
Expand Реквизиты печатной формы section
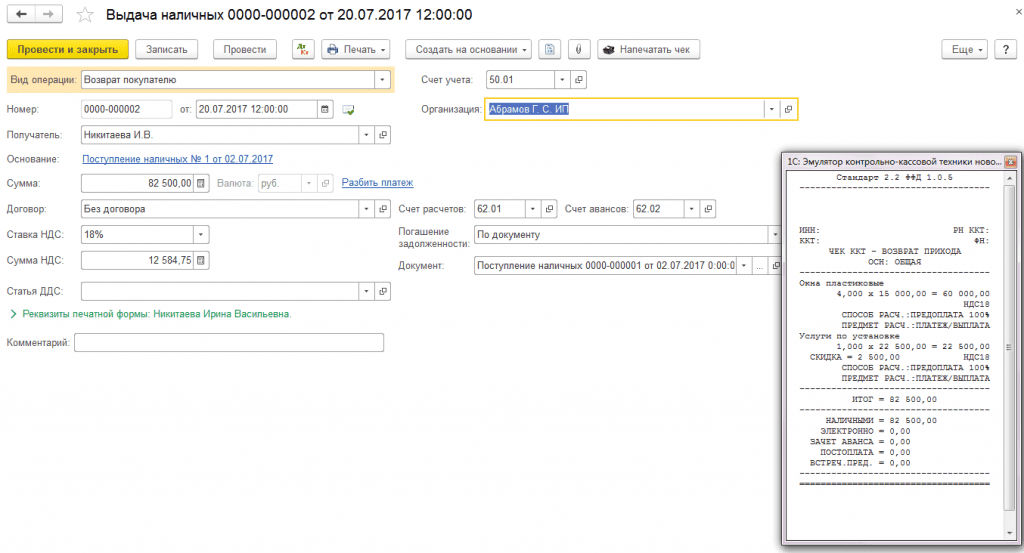[13, 314]
